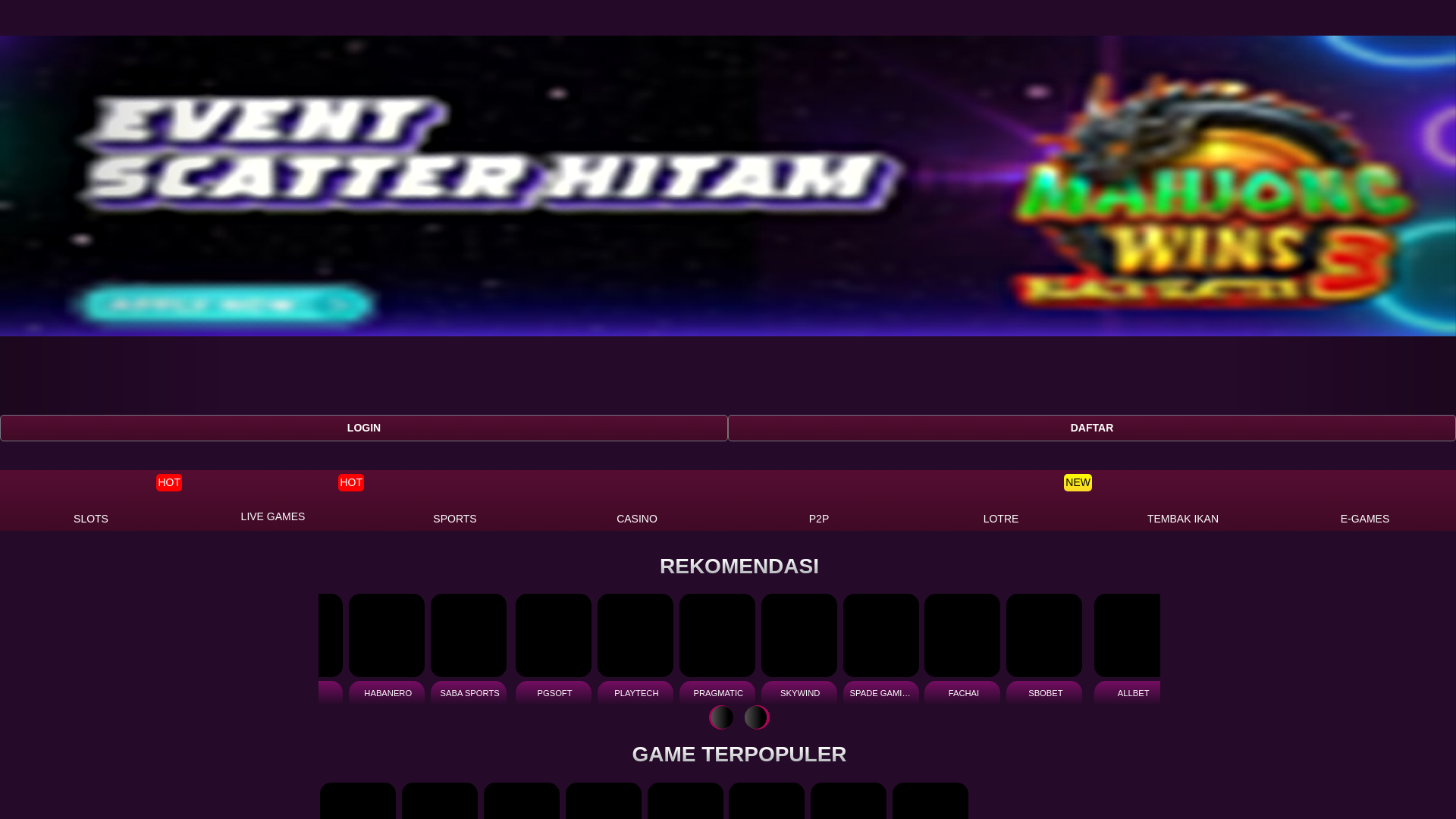This screenshot has height=819, width=1456.
Task: Click the PRAGMATIC label
Action: coord(718,693)
